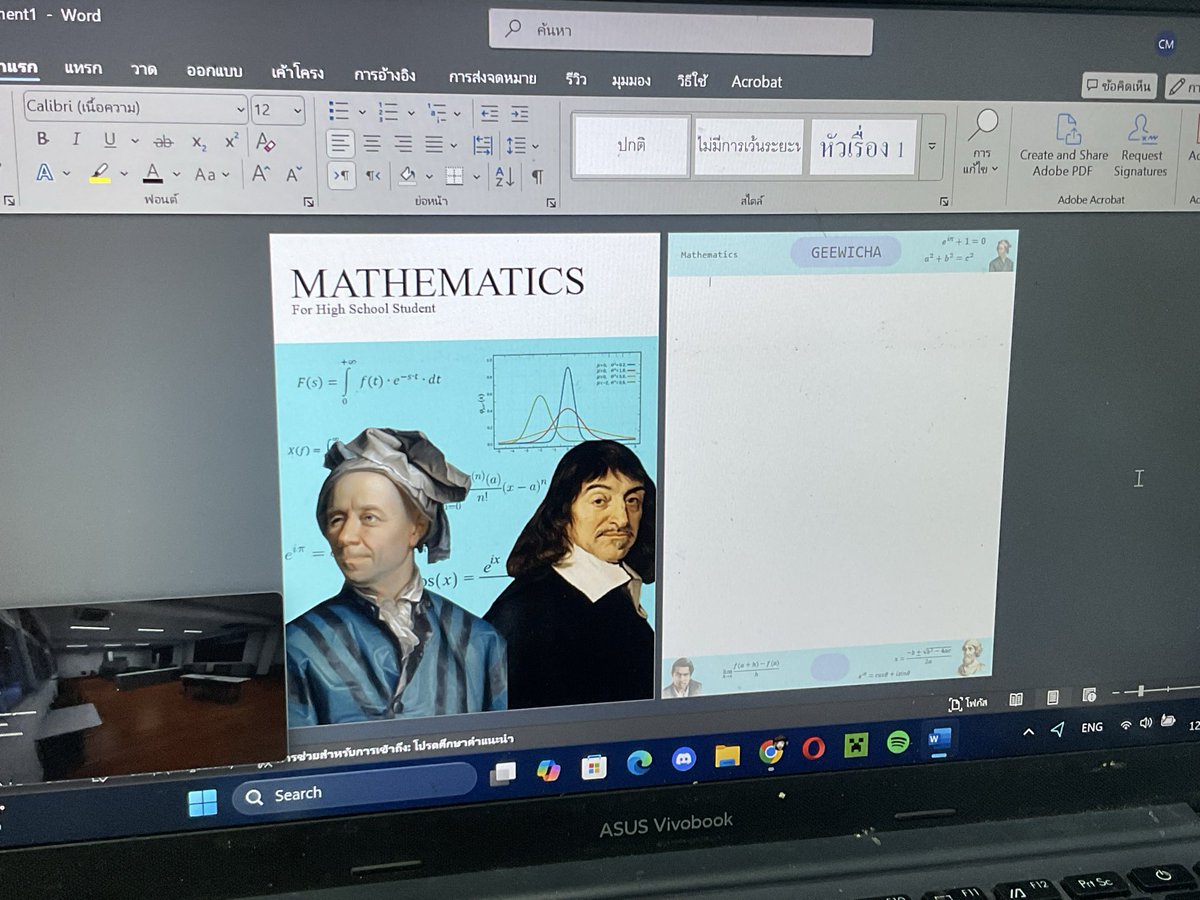Align text right

[x=403, y=145]
